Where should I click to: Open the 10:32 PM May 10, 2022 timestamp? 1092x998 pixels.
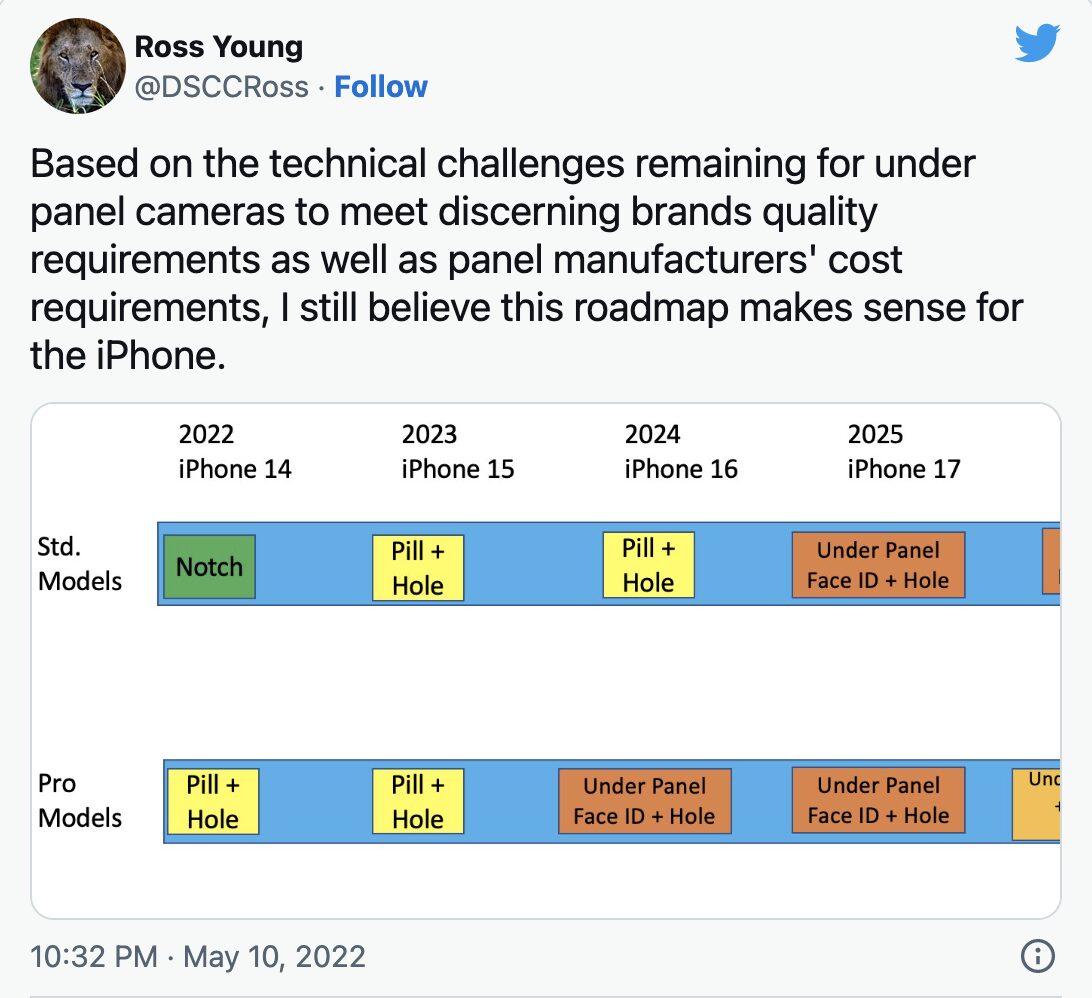(198, 956)
